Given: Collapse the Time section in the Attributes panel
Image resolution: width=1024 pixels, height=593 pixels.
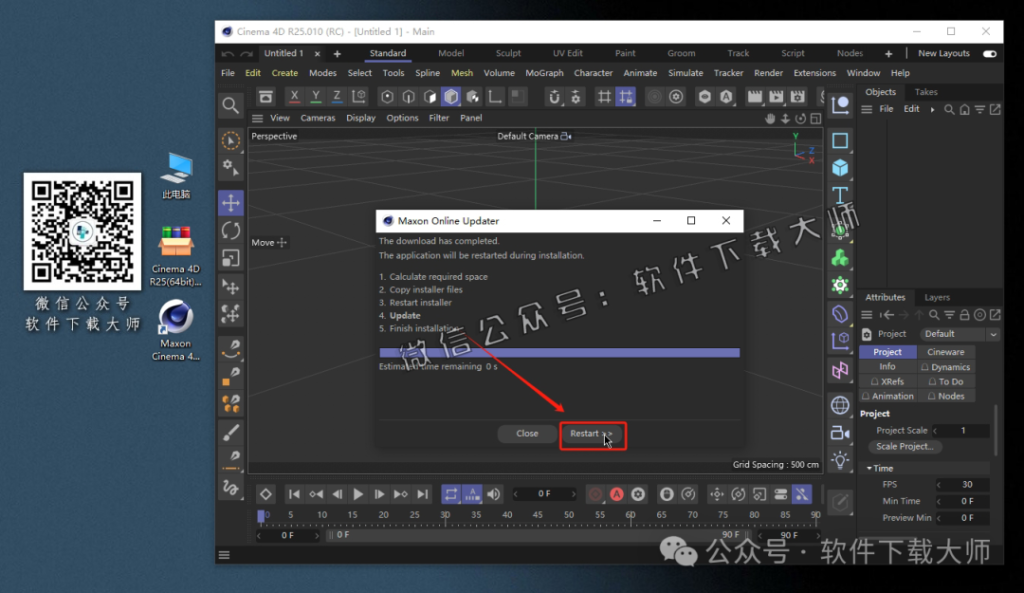Looking at the screenshot, I should click(867, 467).
